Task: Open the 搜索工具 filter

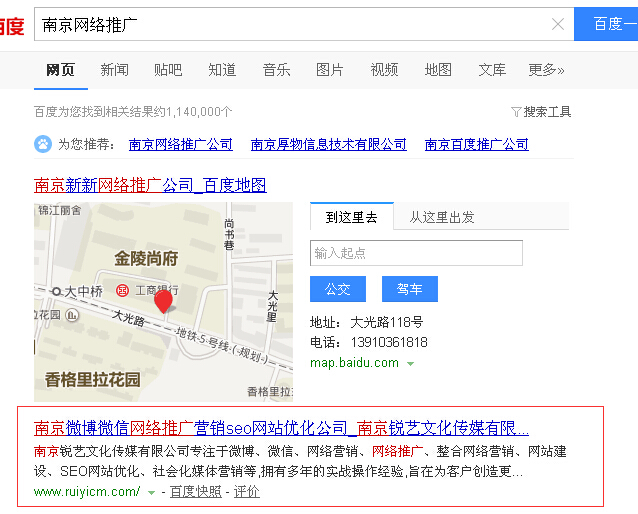Action: pyautogui.click(x=541, y=112)
